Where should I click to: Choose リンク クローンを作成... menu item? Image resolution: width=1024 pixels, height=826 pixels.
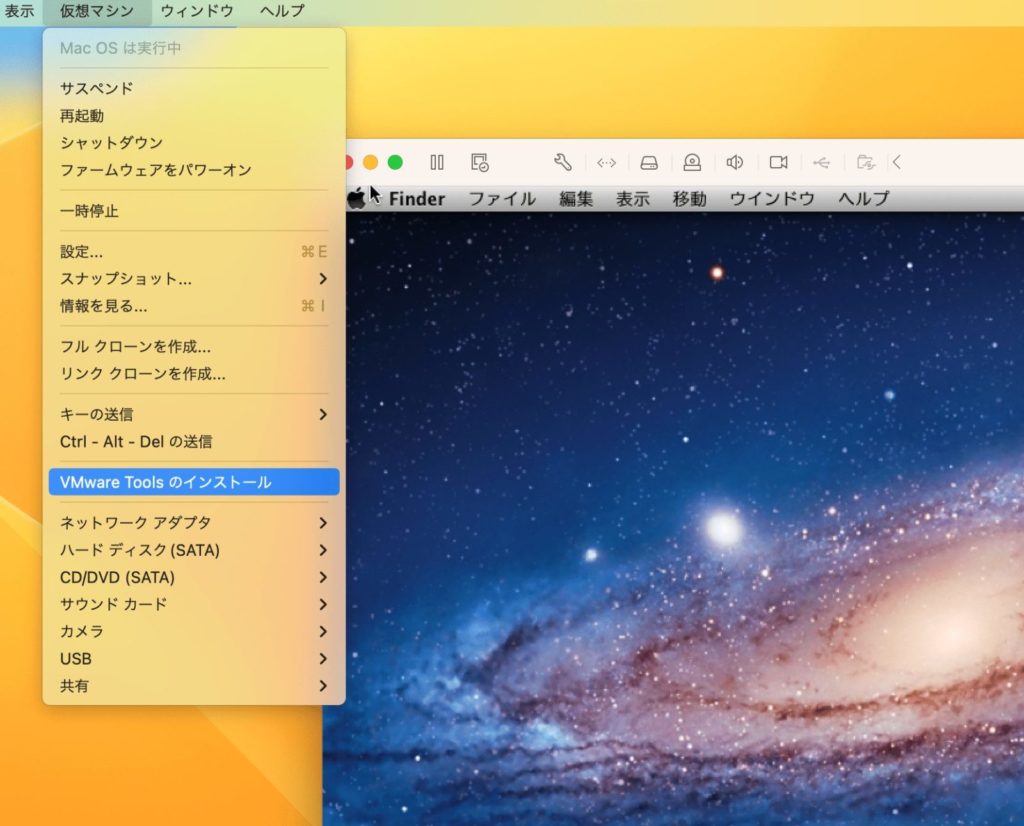coord(194,373)
